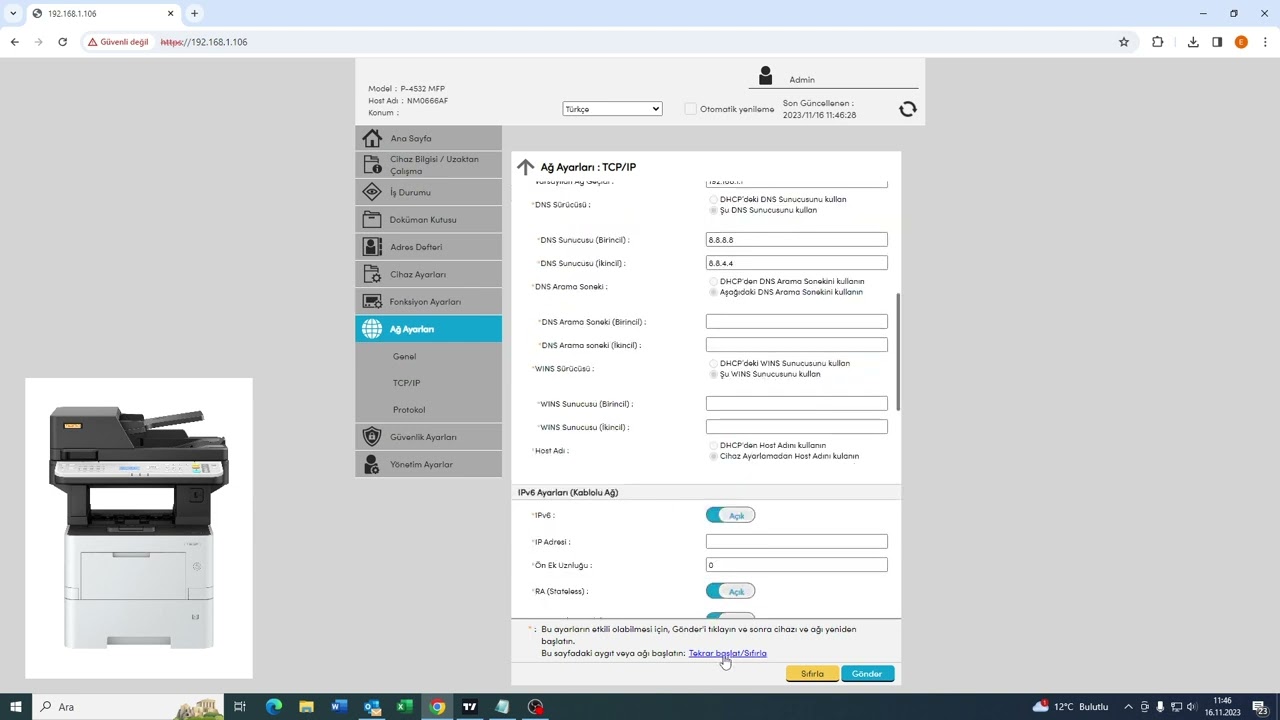The width and height of the screenshot is (1280, 720).
Task: Open the browser downloads icon
Action: [1193, 42]
